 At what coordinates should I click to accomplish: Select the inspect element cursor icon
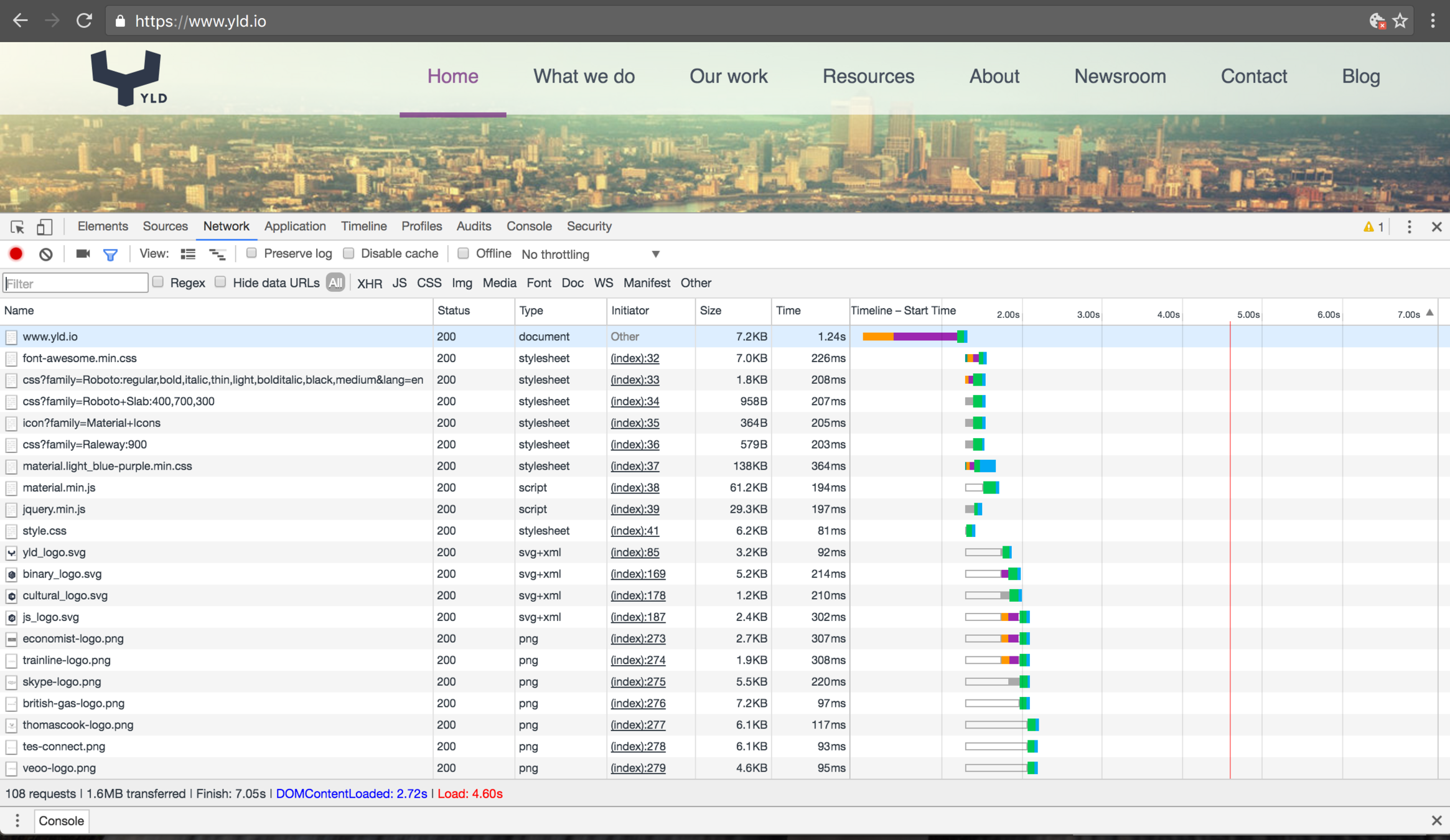(x=17, y=227)
